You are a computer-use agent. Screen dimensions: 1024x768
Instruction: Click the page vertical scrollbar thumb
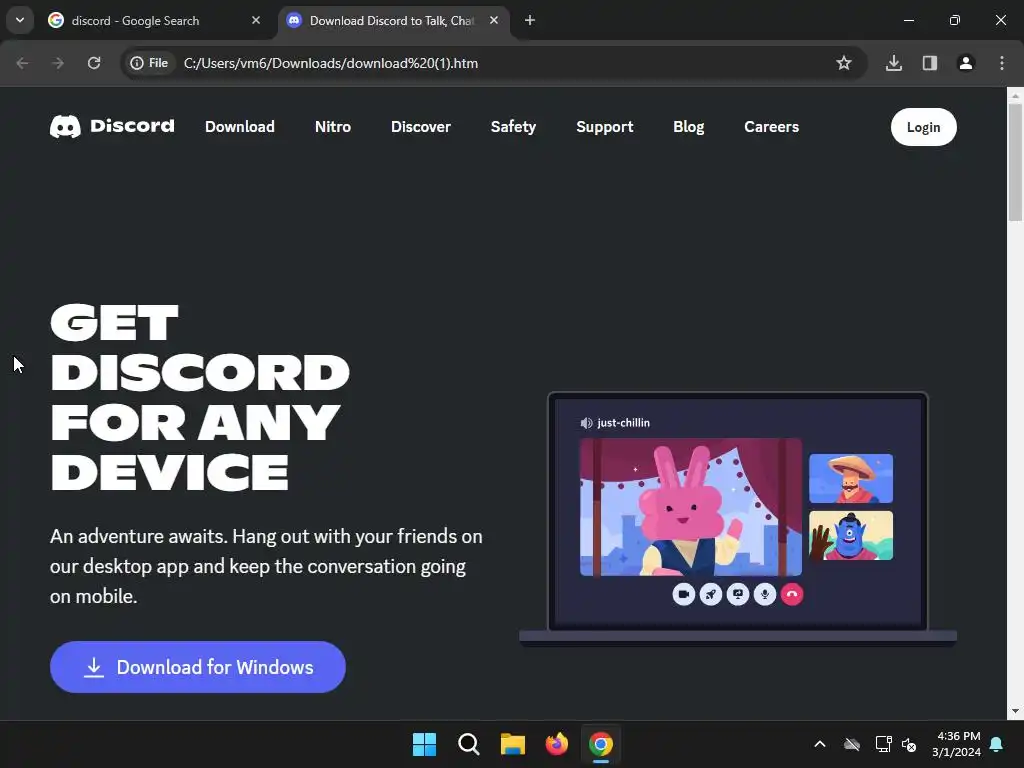click(x=1015, y=163)
